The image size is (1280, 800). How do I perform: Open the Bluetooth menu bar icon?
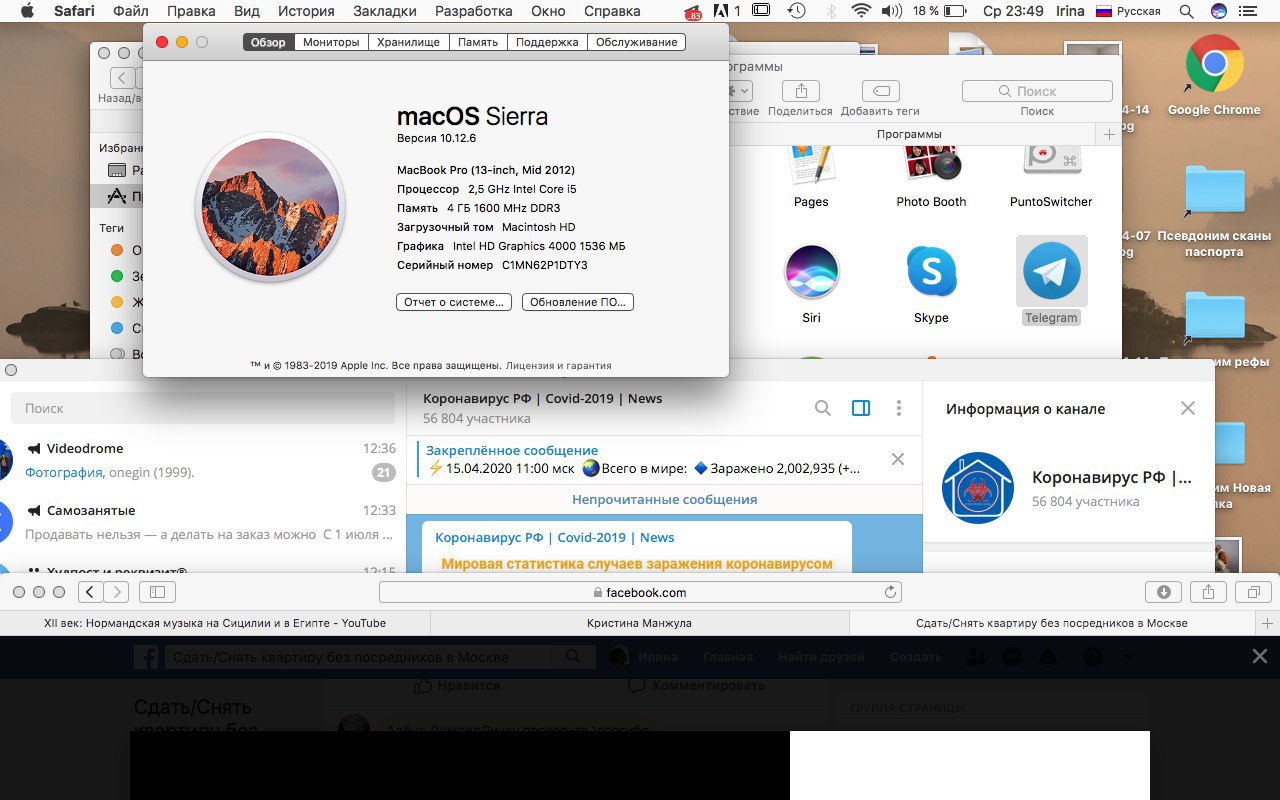point(831,11)
